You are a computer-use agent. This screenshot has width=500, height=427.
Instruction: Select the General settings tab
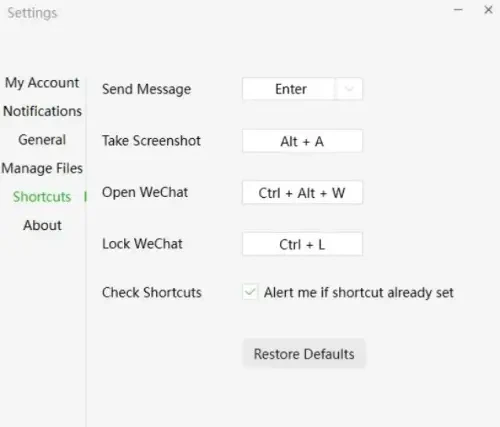42,140
